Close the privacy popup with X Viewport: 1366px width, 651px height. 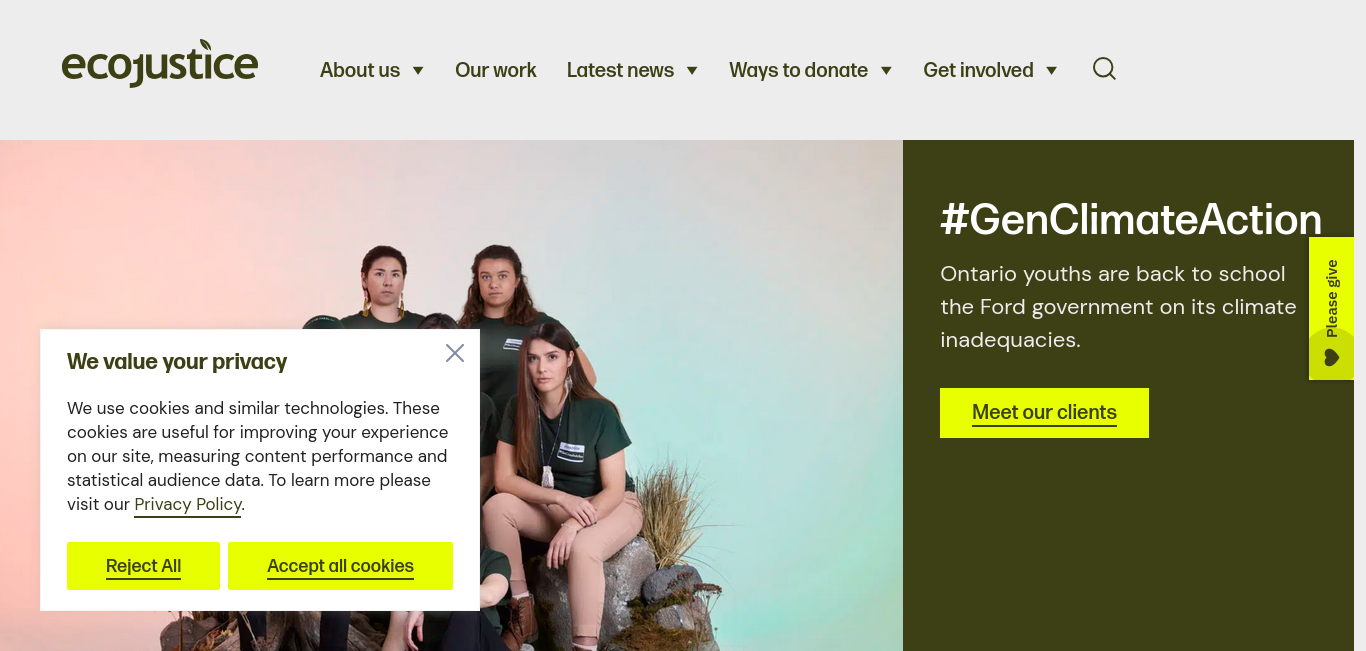coord(455,353)
